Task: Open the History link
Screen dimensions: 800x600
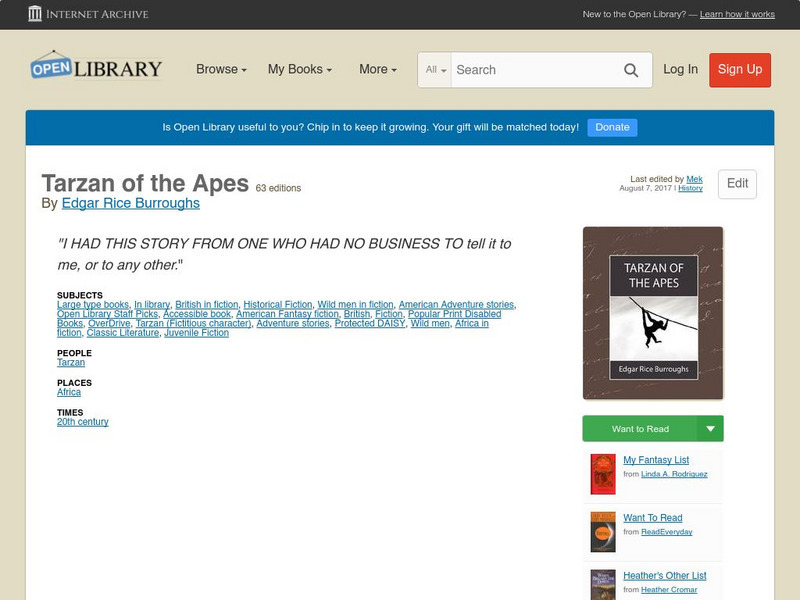Action: pyautogui.click(x=690, y=188)
